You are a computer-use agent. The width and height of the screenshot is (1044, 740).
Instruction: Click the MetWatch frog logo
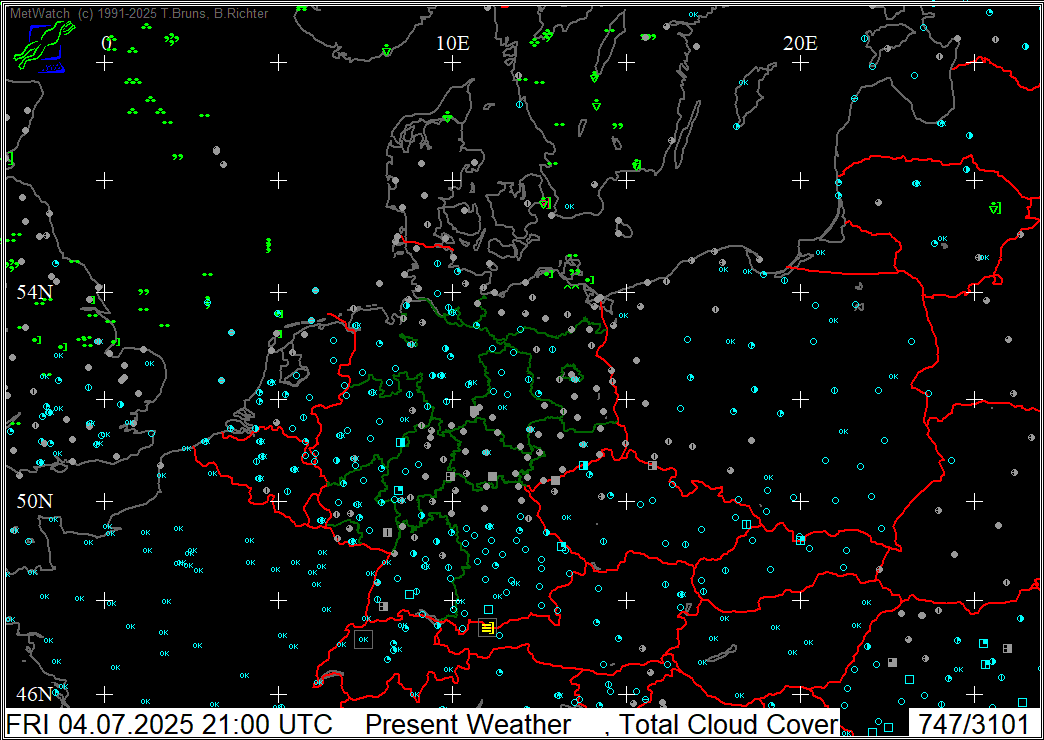tap(45, 45)
